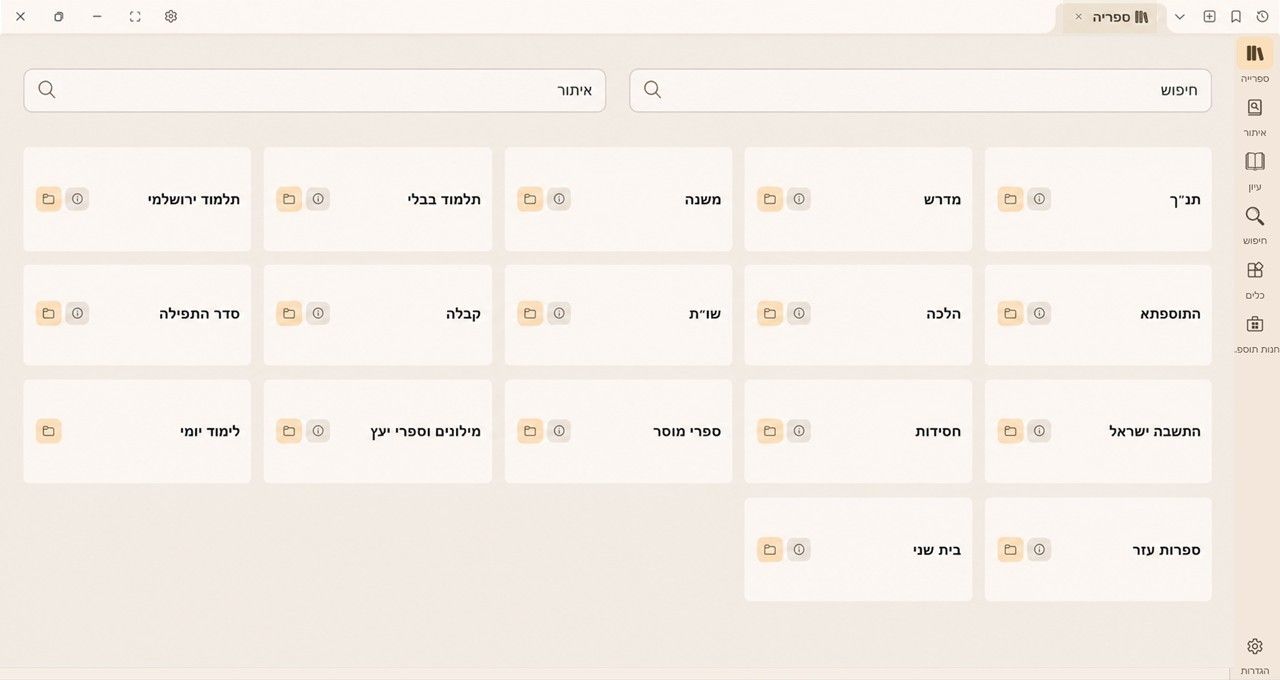The height and width of the screenshot is (680, 1280).
Task: Open the חסידות category folder
Action: tap(770, 431)
